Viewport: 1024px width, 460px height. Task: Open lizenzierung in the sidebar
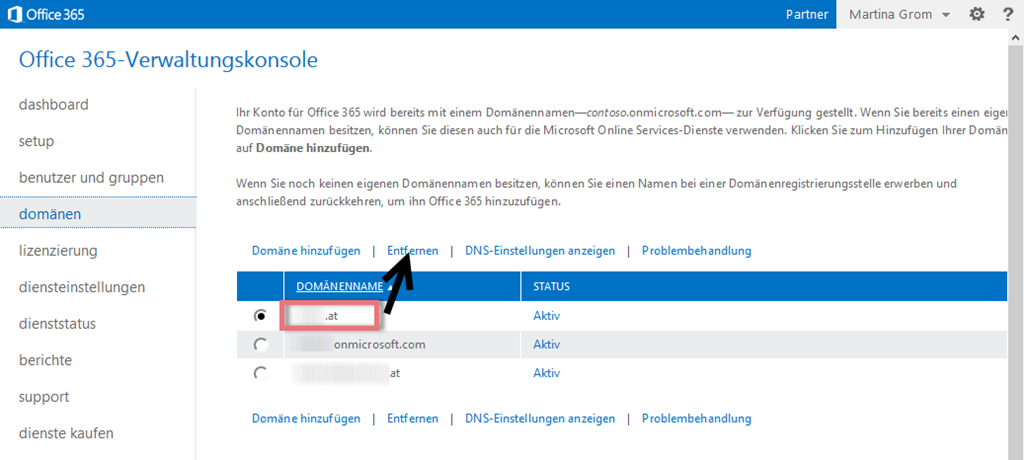58,250
